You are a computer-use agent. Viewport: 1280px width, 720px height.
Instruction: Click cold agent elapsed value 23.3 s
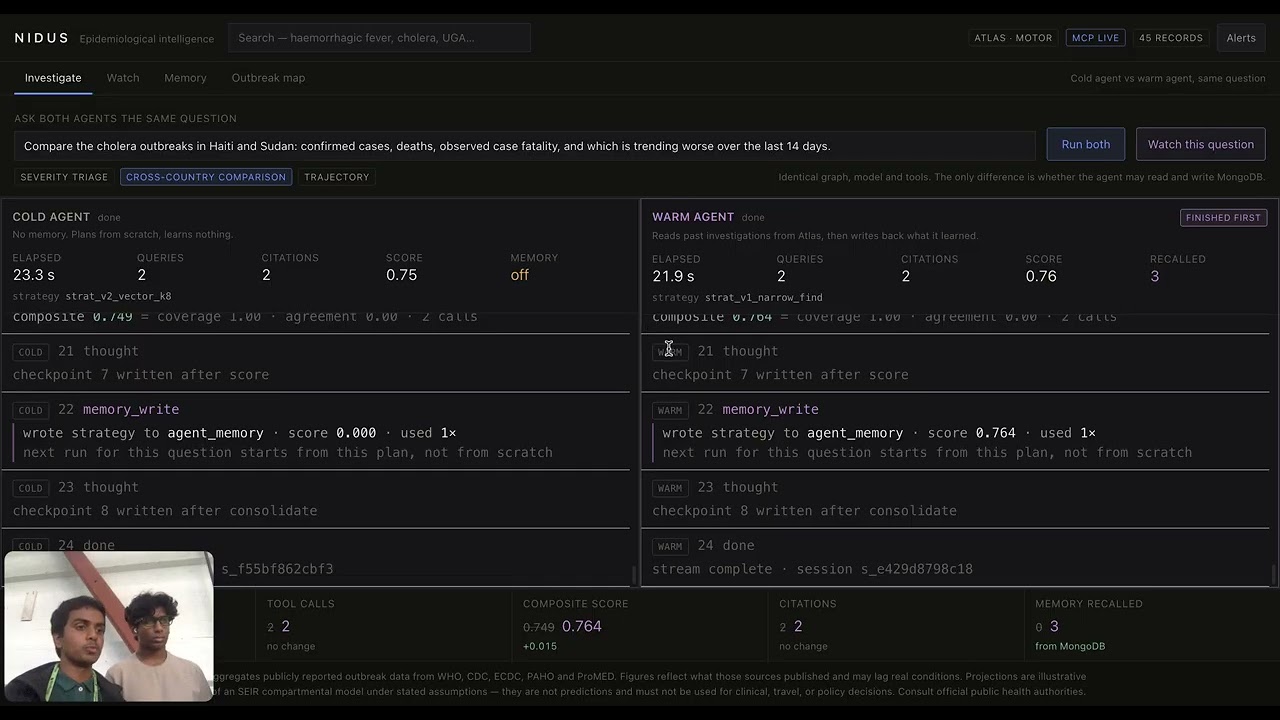pos(34,275)
